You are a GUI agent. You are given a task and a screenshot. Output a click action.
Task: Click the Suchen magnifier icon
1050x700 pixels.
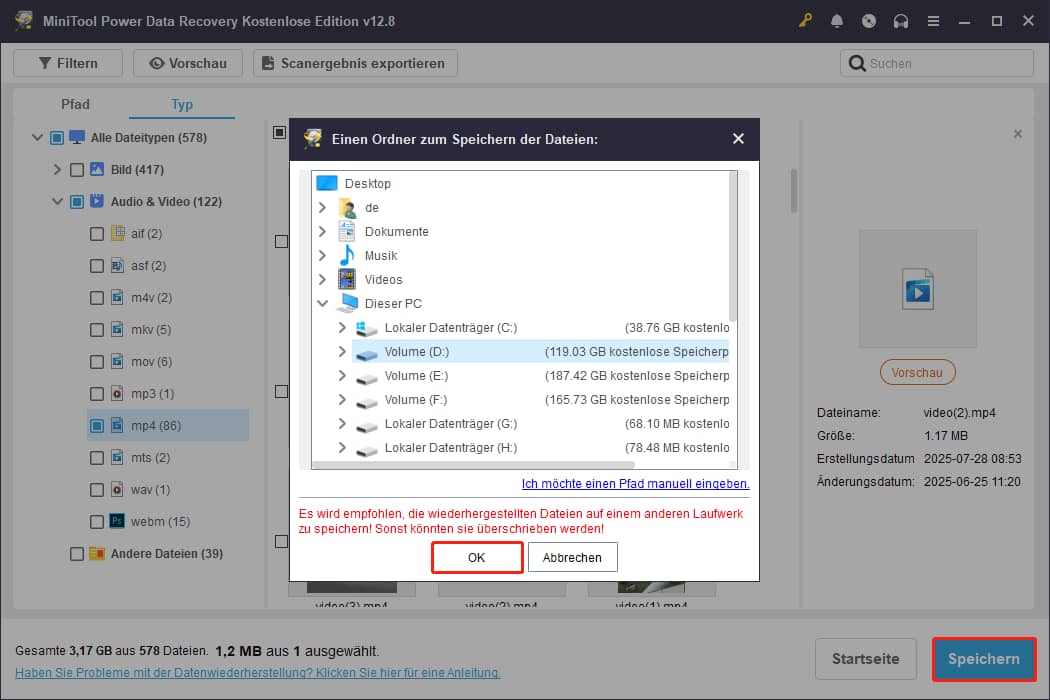858,62
